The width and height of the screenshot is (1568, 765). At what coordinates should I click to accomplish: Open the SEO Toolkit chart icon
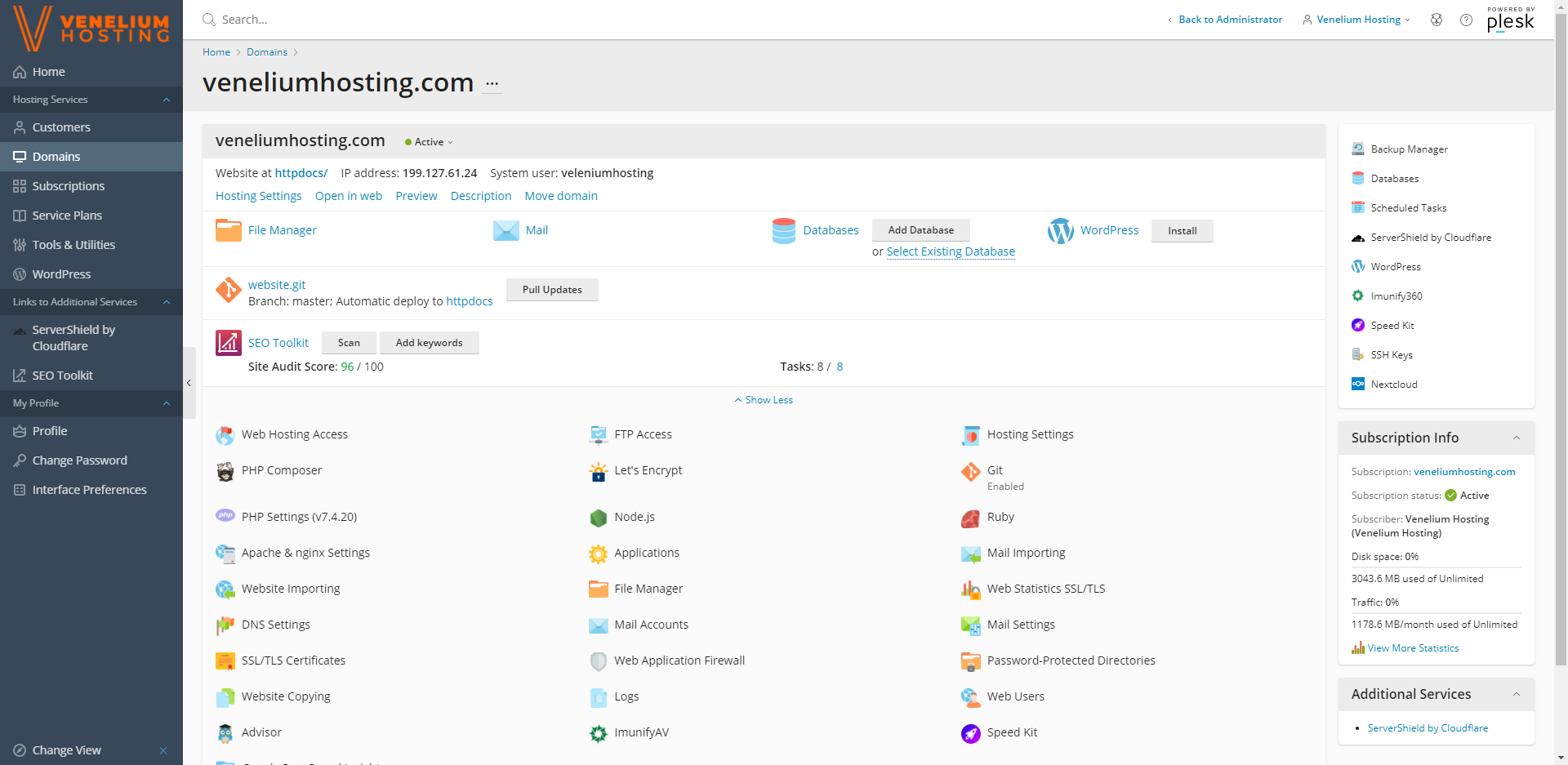[x=228, y=343]
